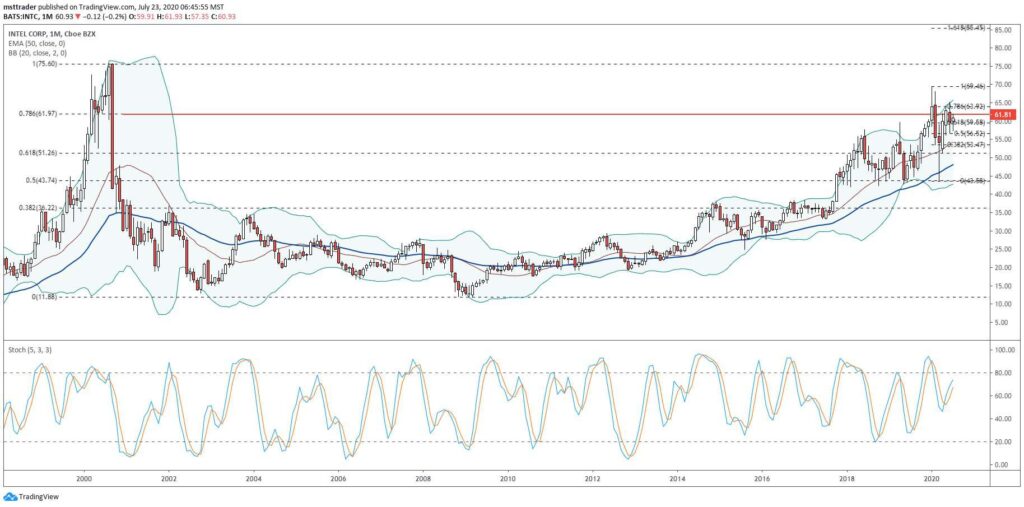Click the 'BB (20, close, 2, 0)' indicator legend
Image resolution: width=1024 pixels, height=507 pixels.
37,54
